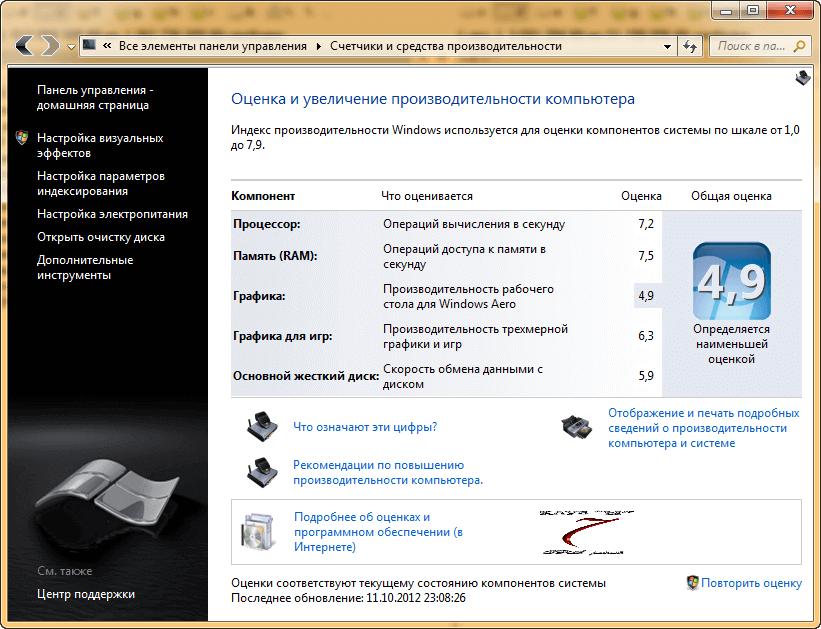Select the 'Процессор:' row label
The image size is (821, 629).
click(267, 224)
